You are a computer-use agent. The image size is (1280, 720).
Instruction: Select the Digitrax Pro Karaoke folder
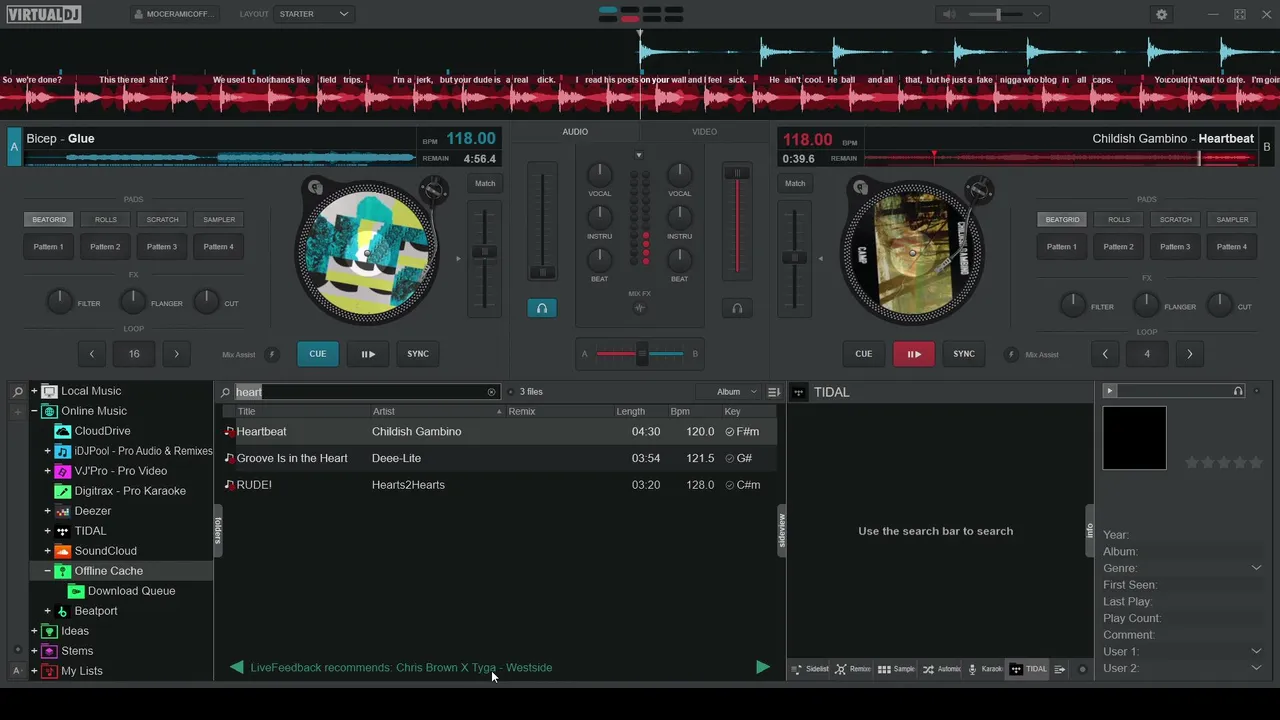[x=130, y=491]
